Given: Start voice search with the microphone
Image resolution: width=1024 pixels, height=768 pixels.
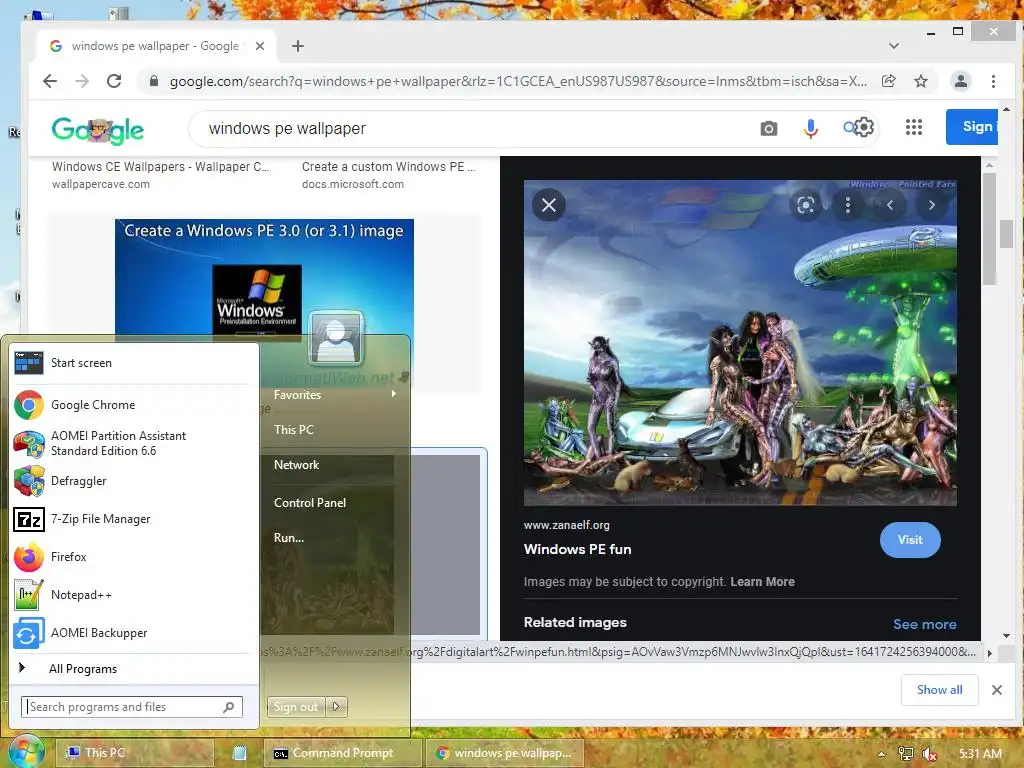Looking at the screenshot, I should (x=810, y=129).
